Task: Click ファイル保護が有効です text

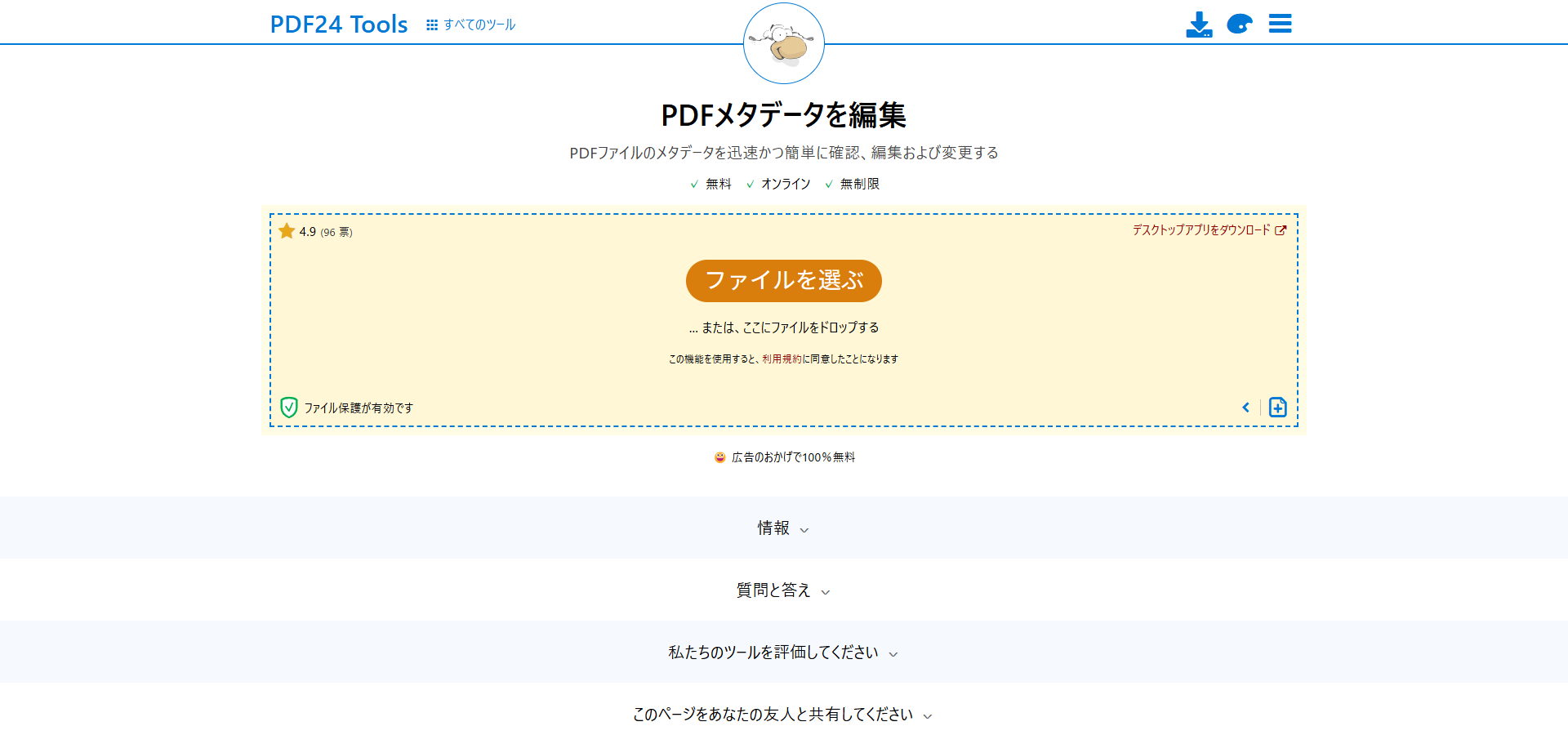Action: [359, 408]
